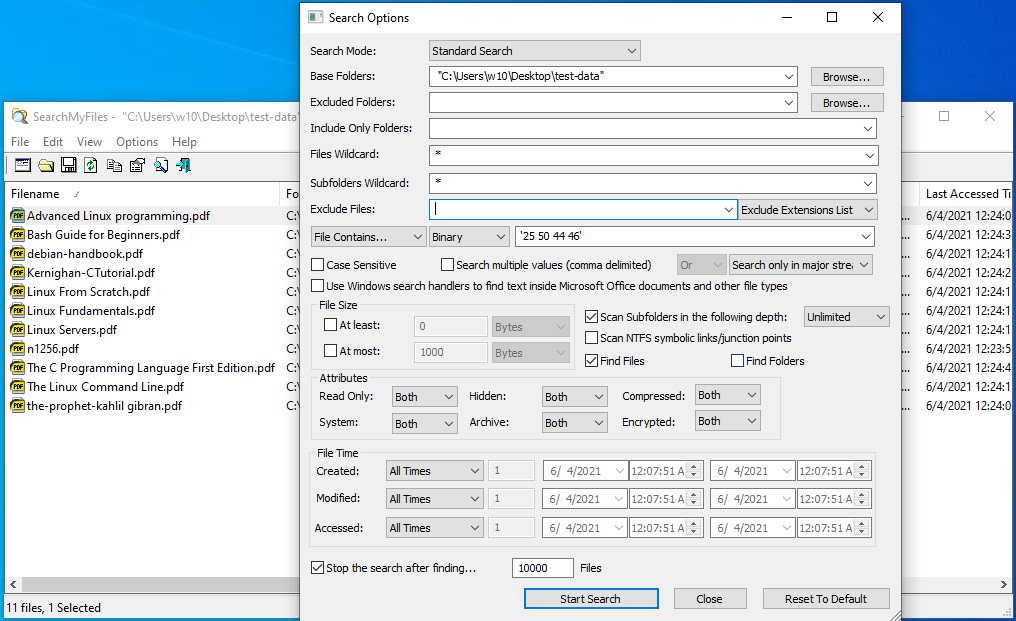Click the copy documents toolbar icon

point(114,165)
